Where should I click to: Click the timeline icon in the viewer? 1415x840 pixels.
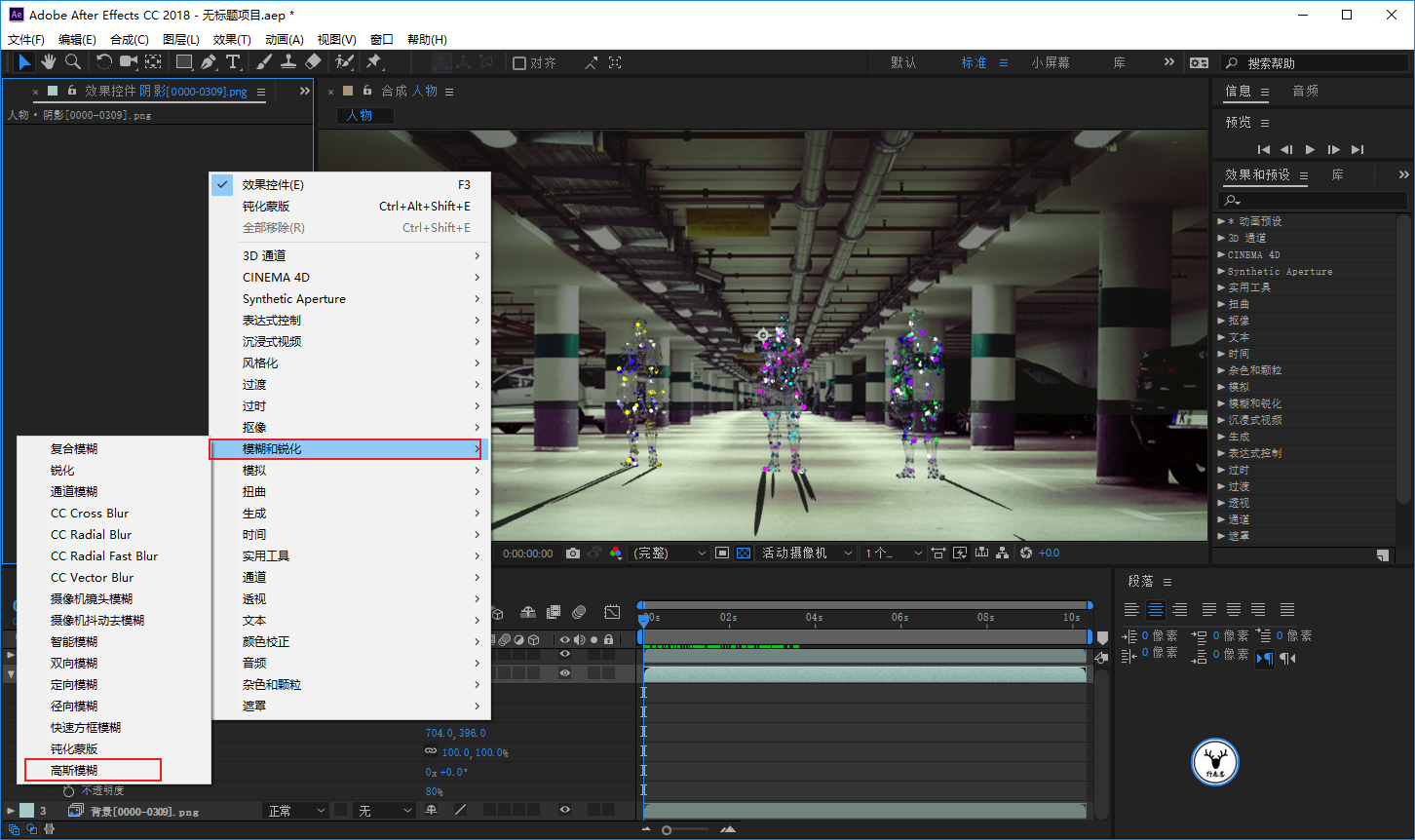981,553
